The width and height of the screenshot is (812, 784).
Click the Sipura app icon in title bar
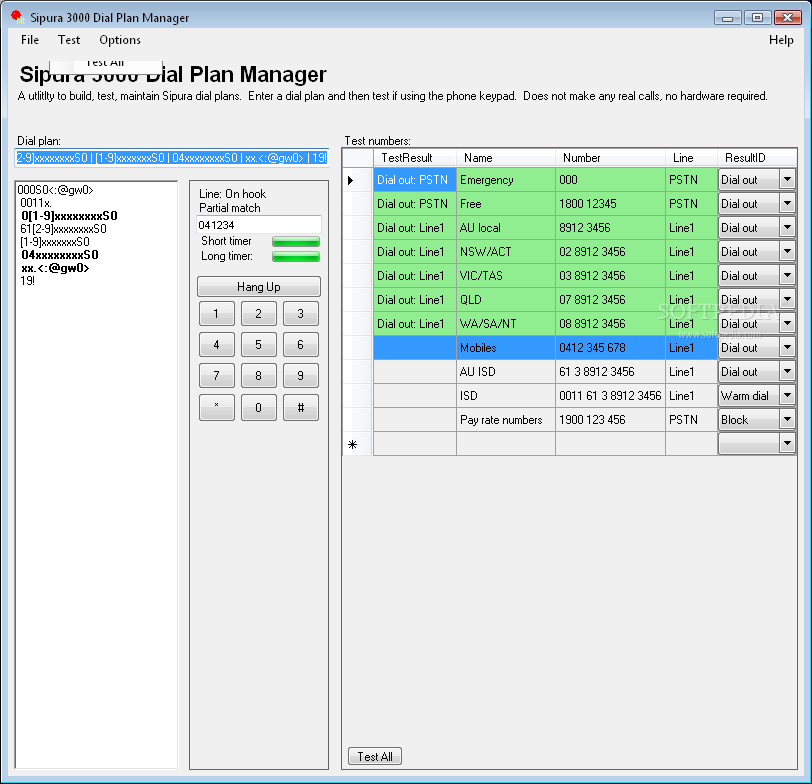click(18, 17)
